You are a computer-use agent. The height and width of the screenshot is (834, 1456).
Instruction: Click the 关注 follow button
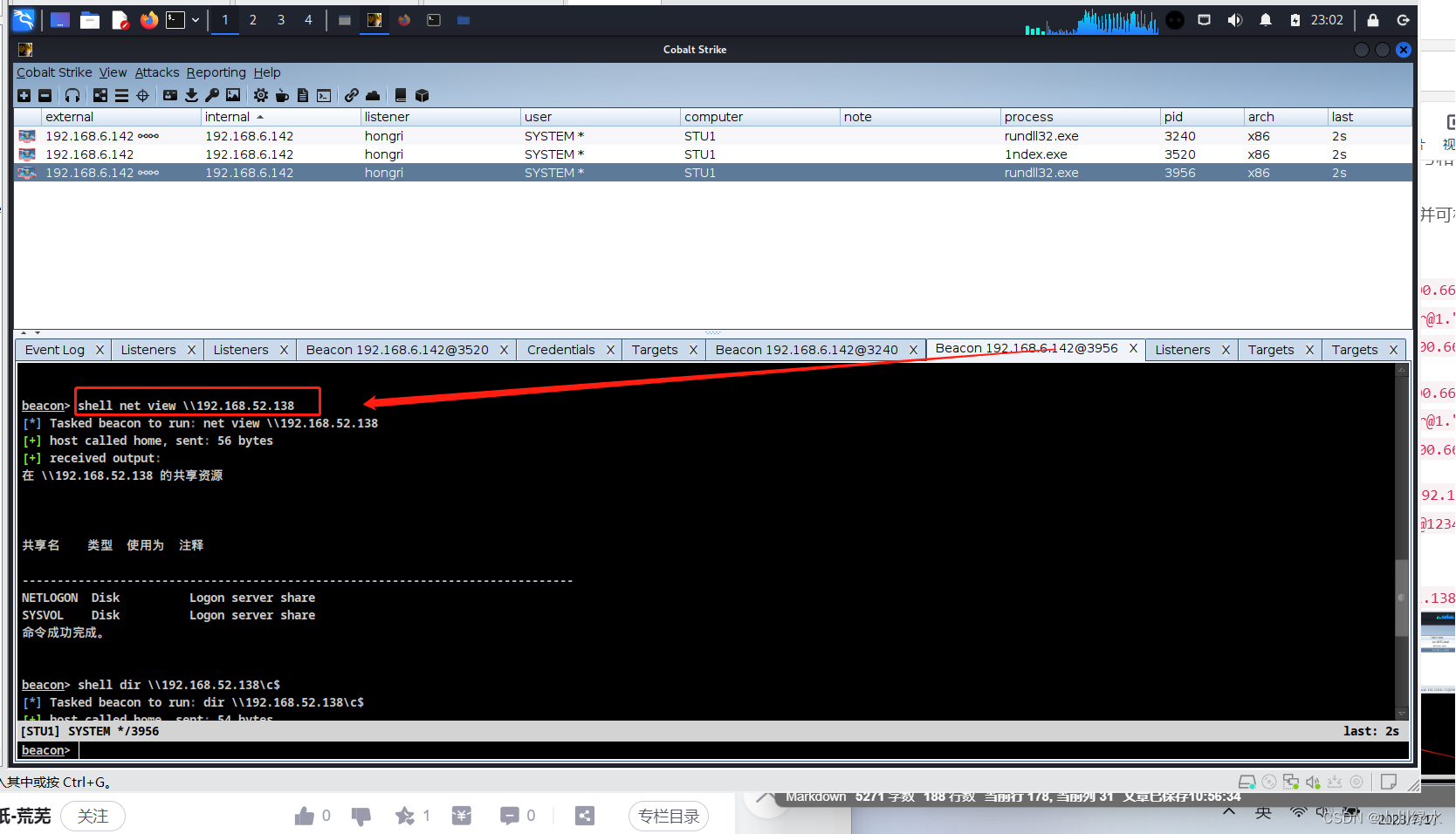click(93, 816)
